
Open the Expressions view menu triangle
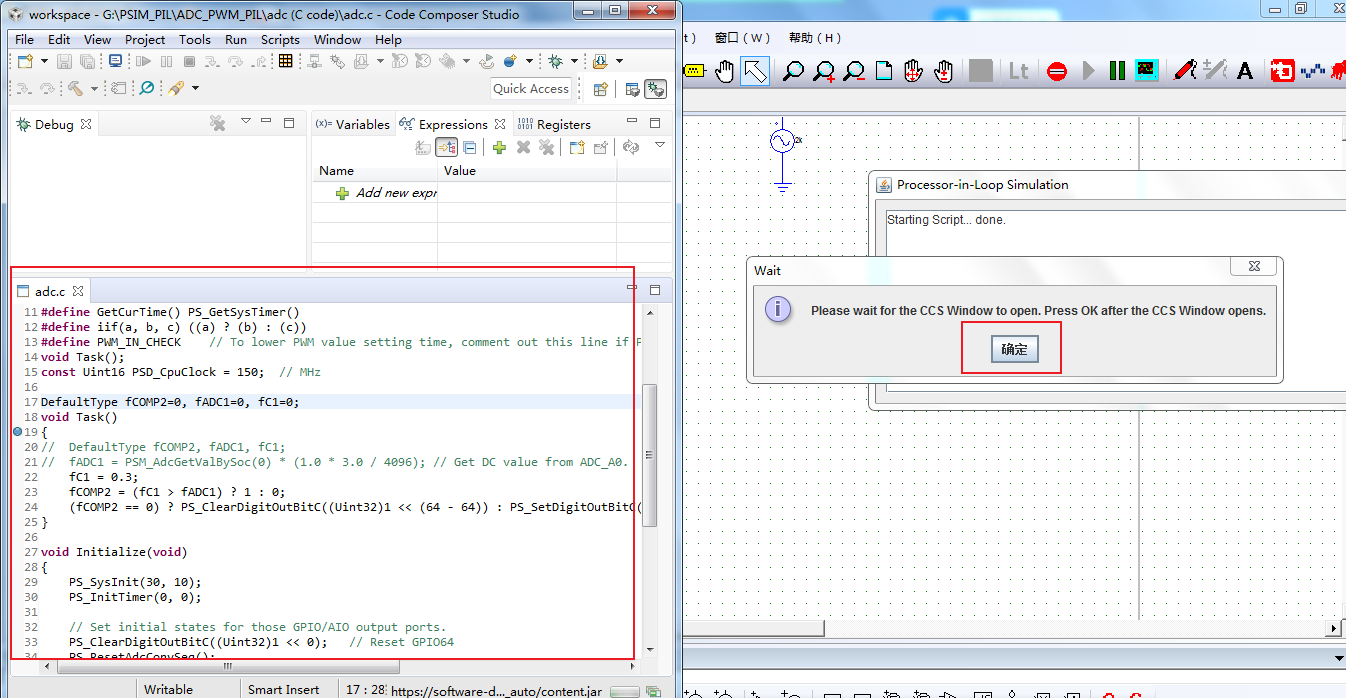(x=660, y=146)
